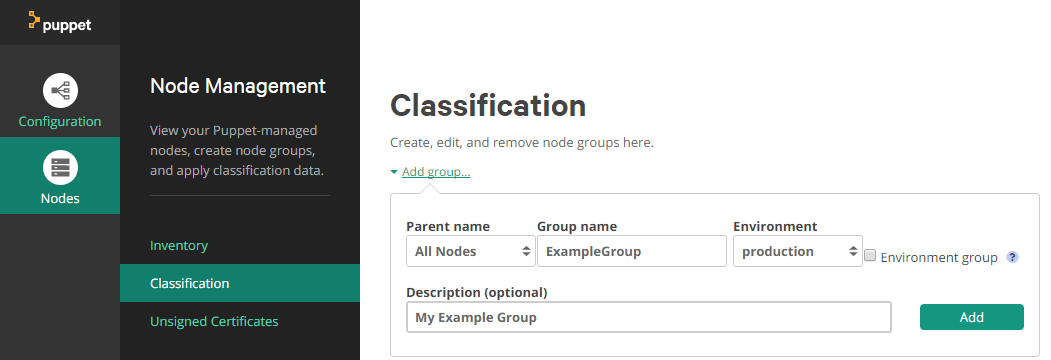Click the Parent name field label
Screen dimensions: 1051x360
pos(448,227)
